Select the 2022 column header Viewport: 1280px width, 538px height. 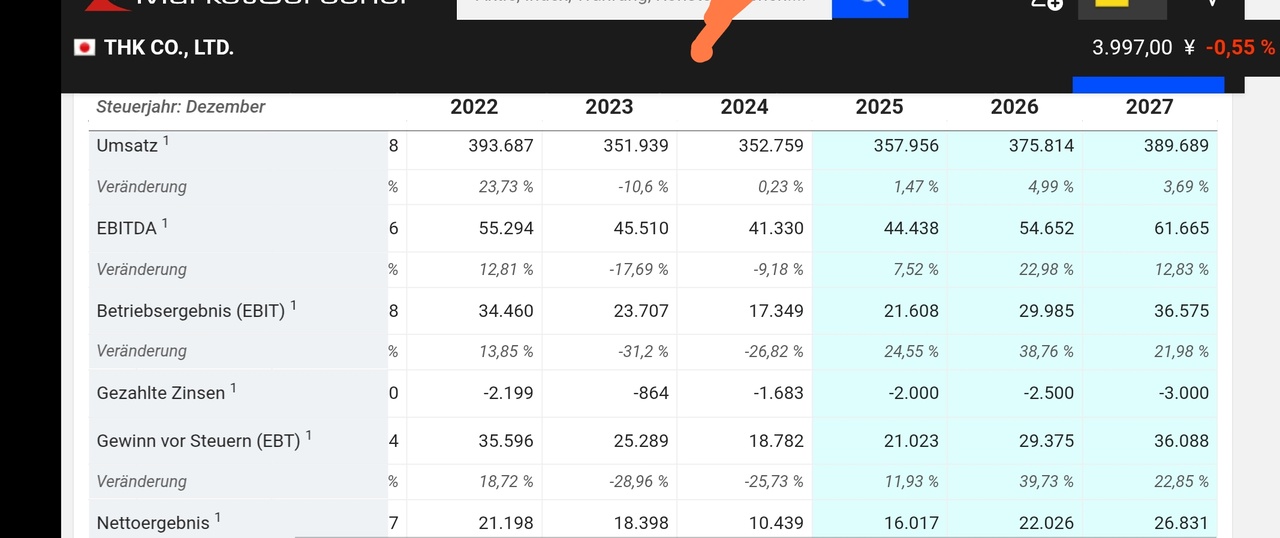coord(474,107)
